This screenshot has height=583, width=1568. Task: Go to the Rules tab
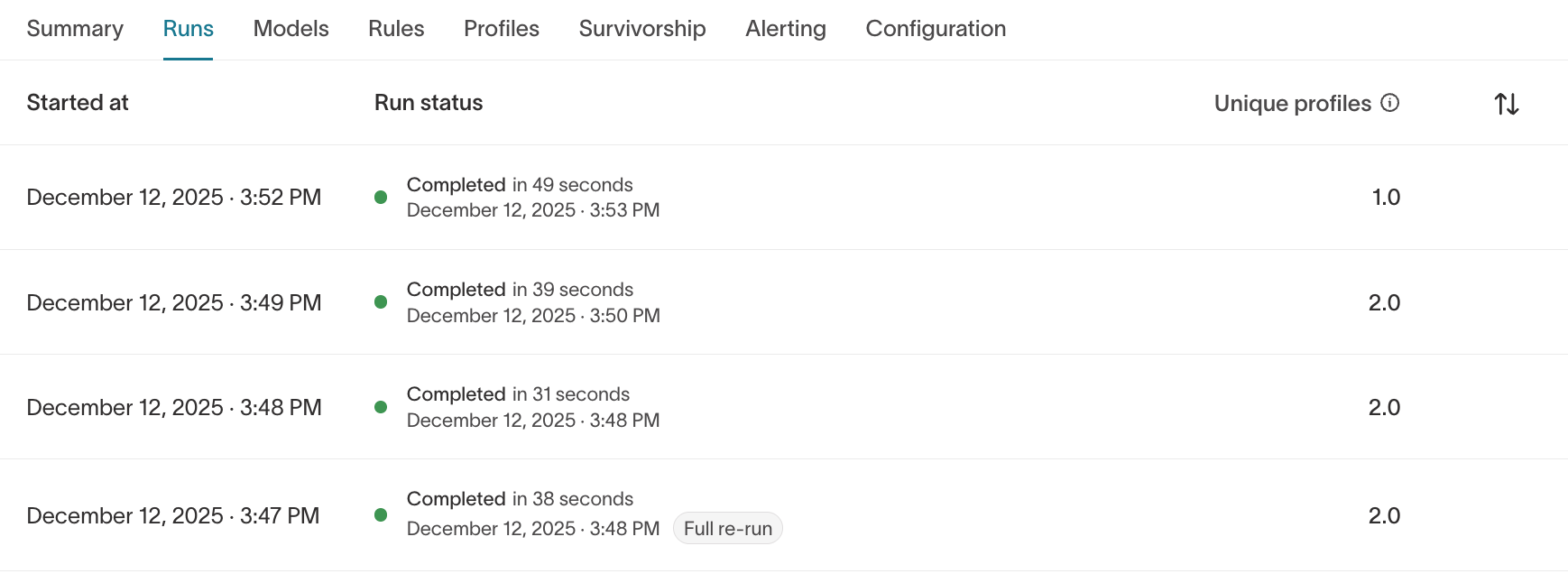[x=396, y=29]
